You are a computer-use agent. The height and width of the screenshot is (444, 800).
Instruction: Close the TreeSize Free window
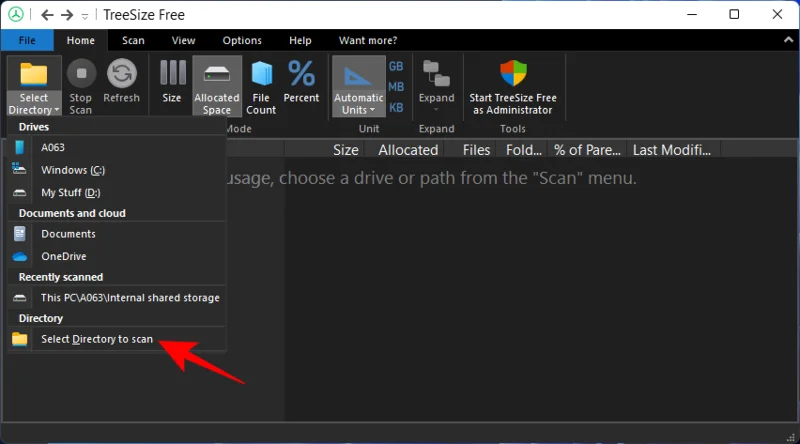(x=777, y=14)
